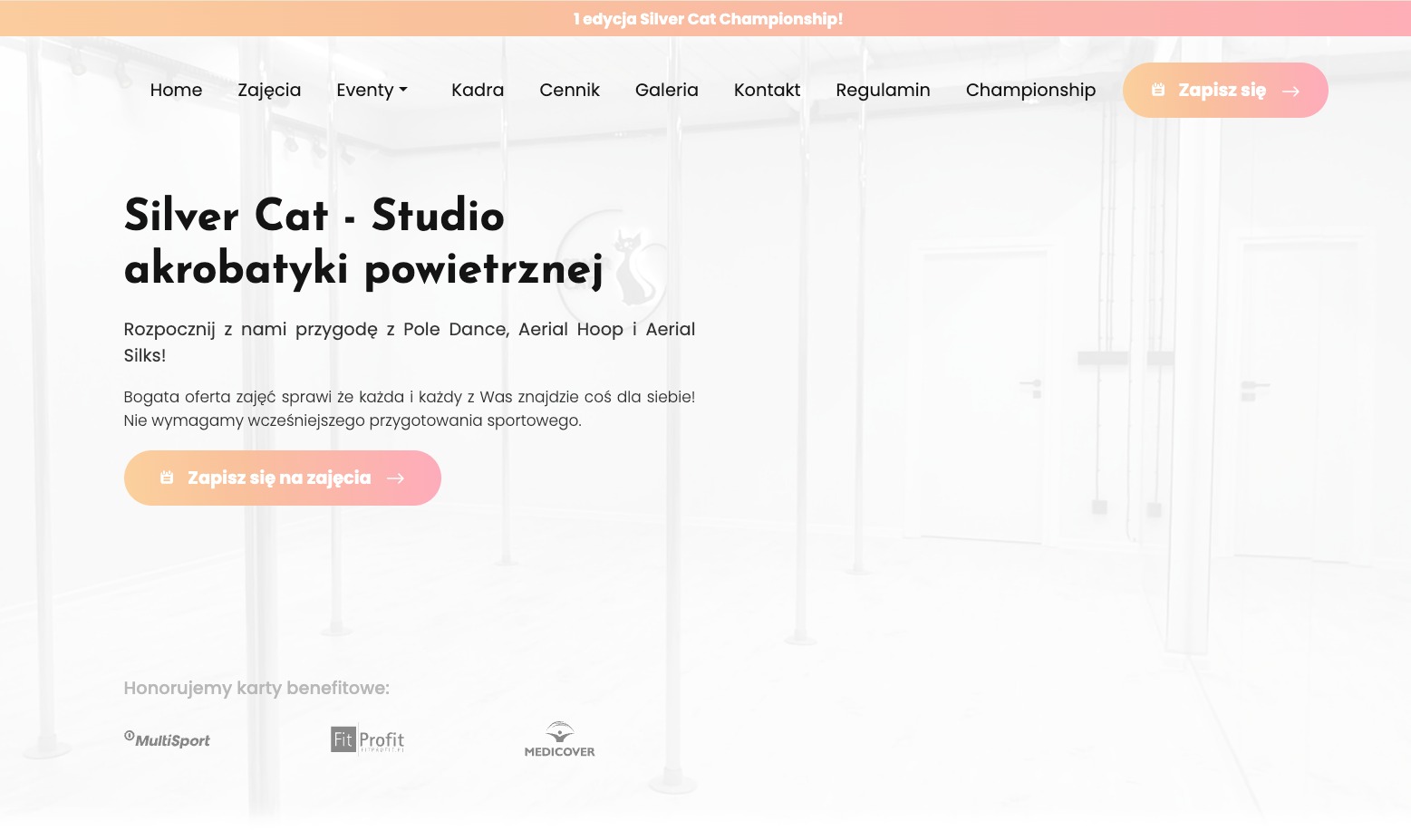The height and width of the screenshot is (840, 1411).
Task: Select the Medicover partner logo
Action: [559, 739]
